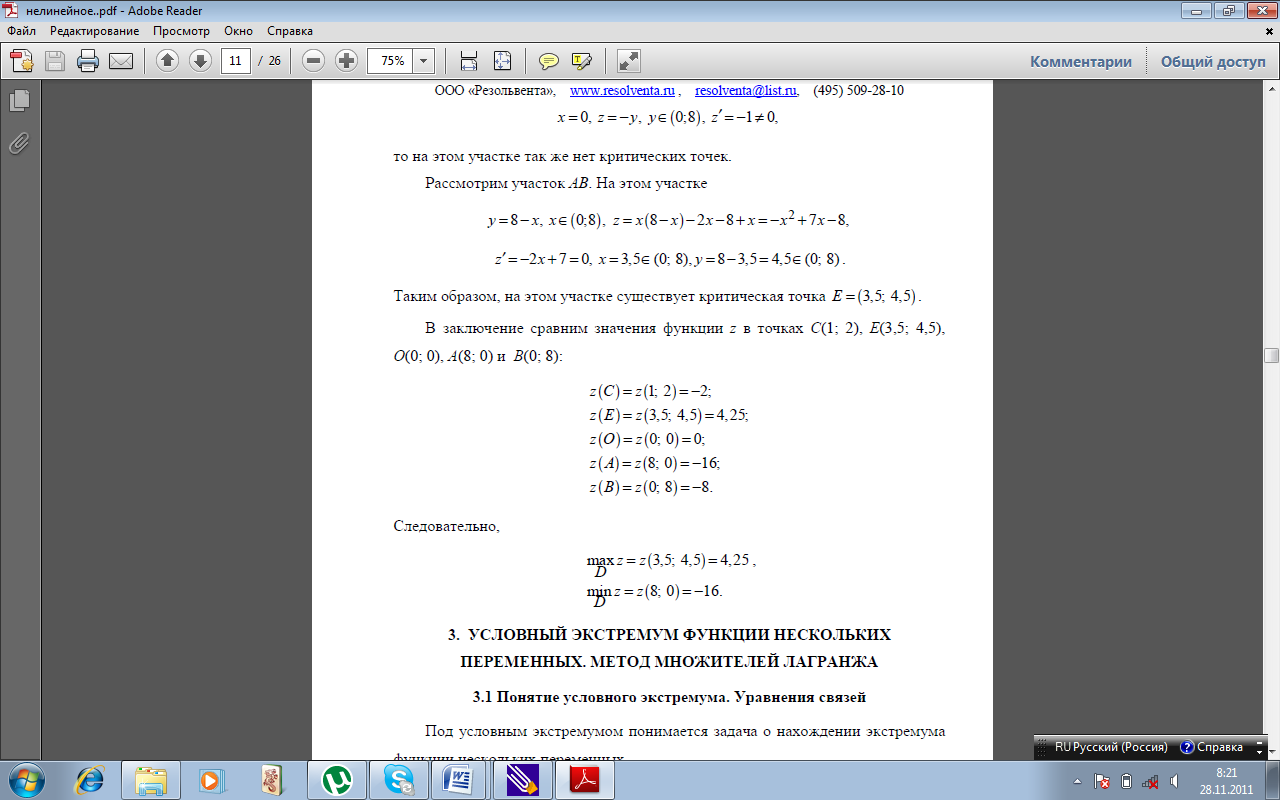This screenshot has width=1280, height=800.
Task: Open the Общий доступ pane
Action: click(1213, 61)
